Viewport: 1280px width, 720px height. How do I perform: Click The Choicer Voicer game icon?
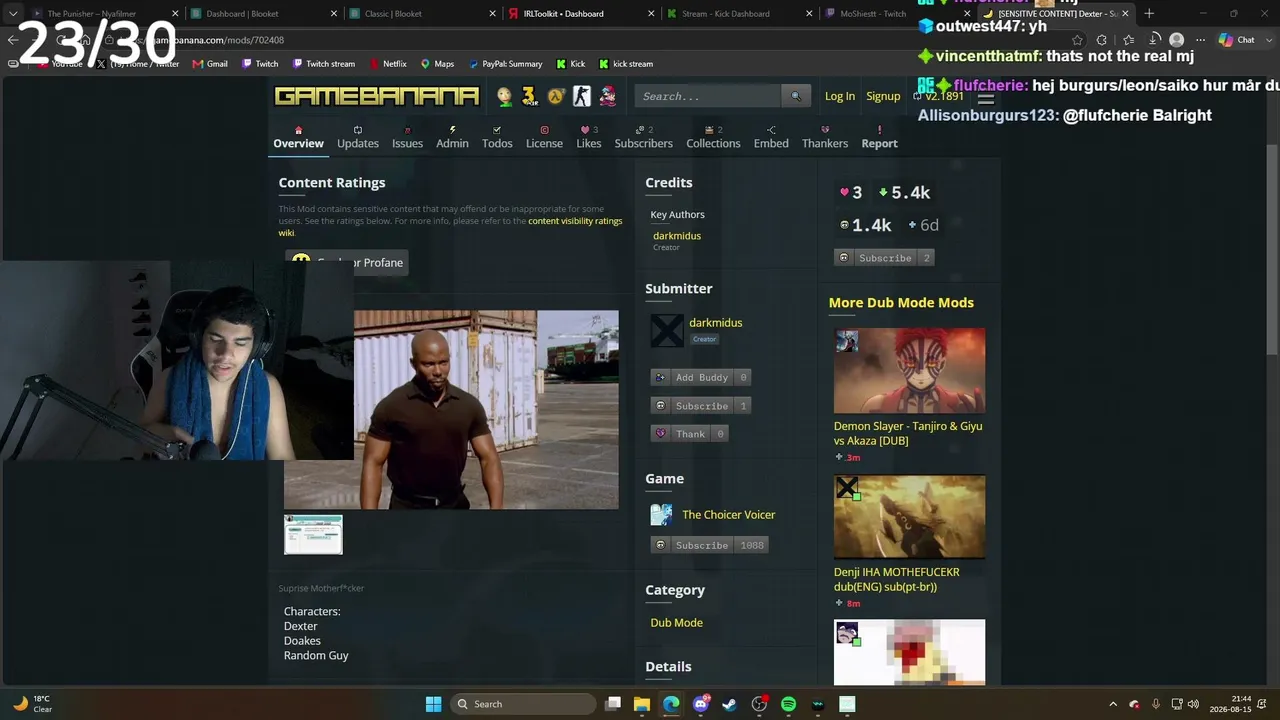tap(662, 515)
